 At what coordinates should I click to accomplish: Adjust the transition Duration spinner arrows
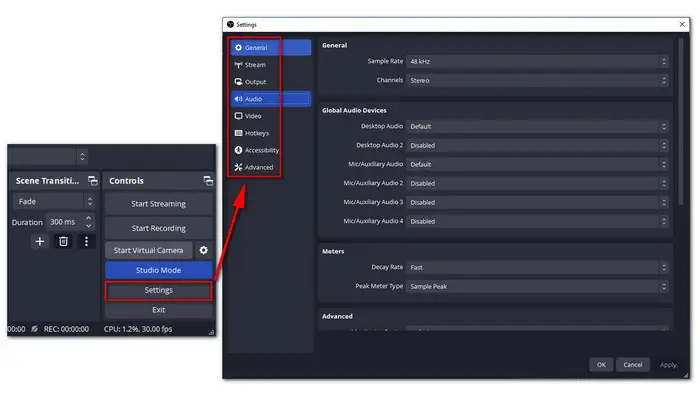click(x=89, y=221)
